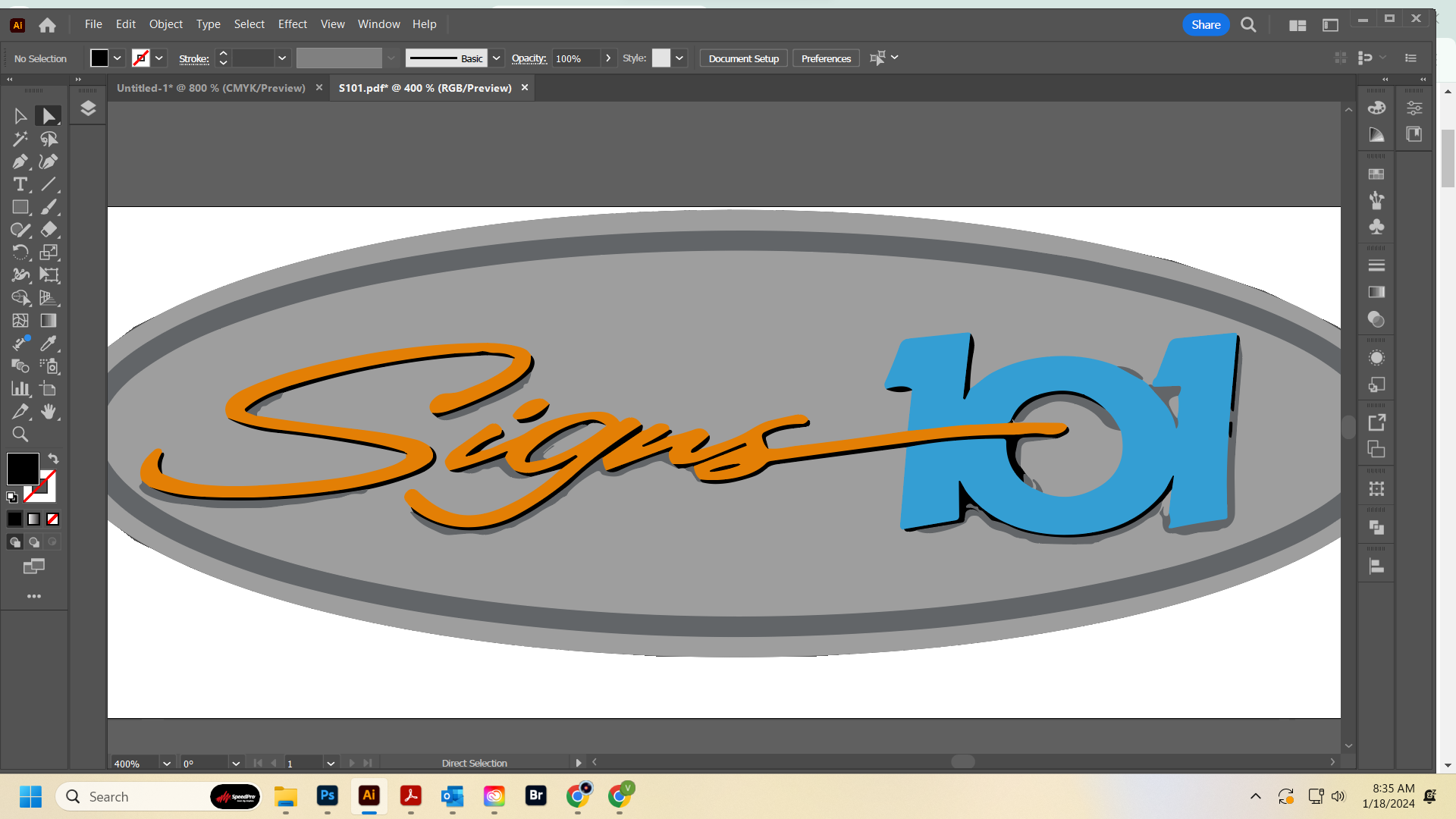Set paint mode to None
This screenshot has height=819, width=1456.
tap(53, 519)
